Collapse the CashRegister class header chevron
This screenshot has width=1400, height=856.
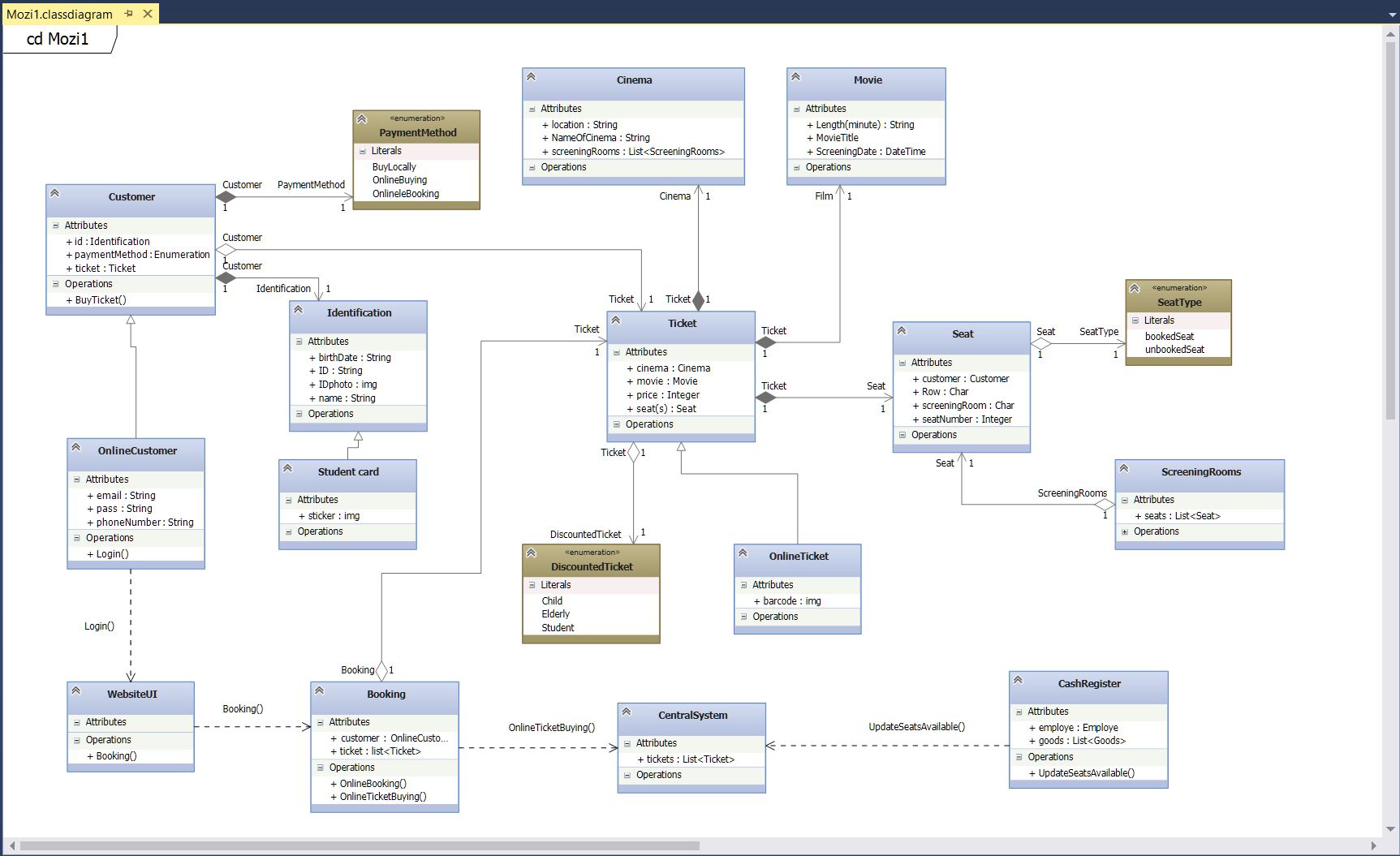(1019, 679)
